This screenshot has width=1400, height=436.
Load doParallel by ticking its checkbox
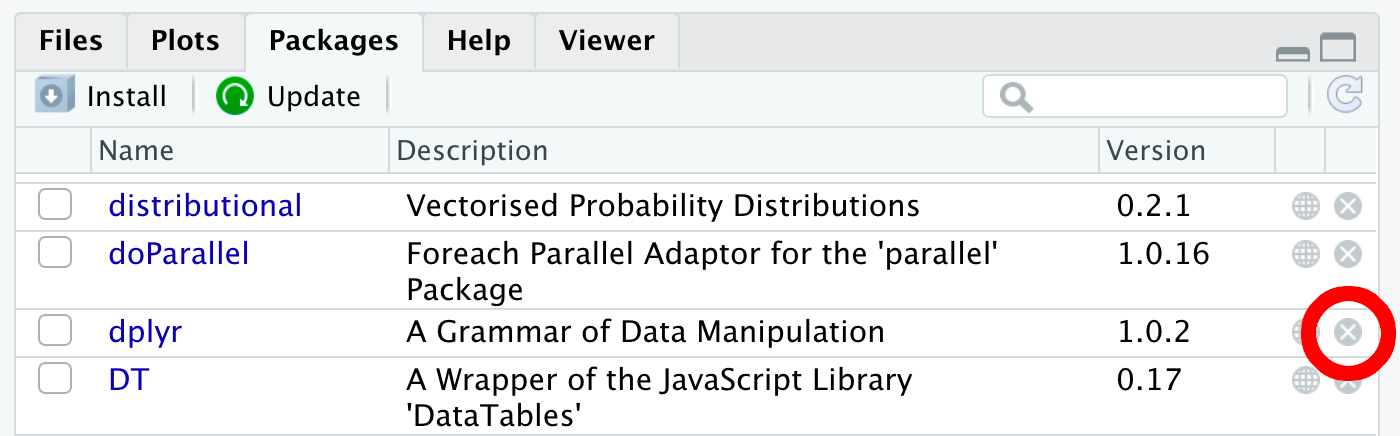pyautogui.click(x=55, y=253)
